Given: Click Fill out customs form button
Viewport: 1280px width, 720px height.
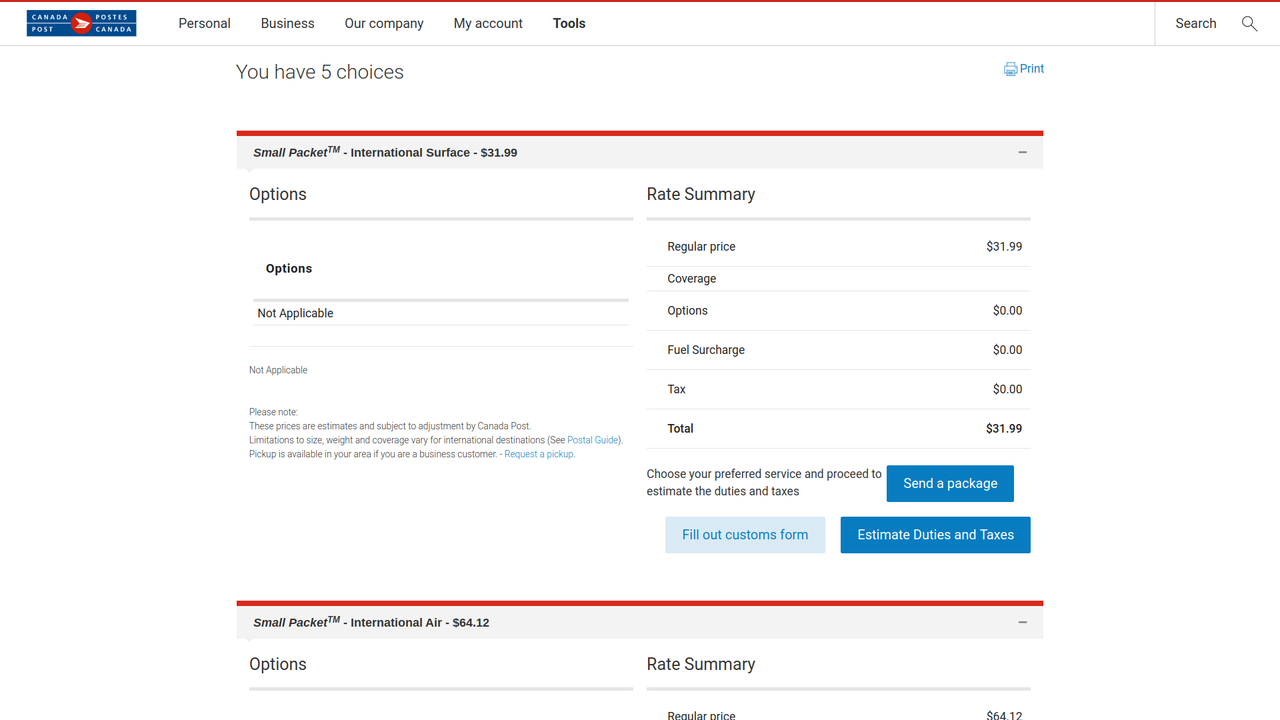Looking at the screenshot, I should [745, 535].
